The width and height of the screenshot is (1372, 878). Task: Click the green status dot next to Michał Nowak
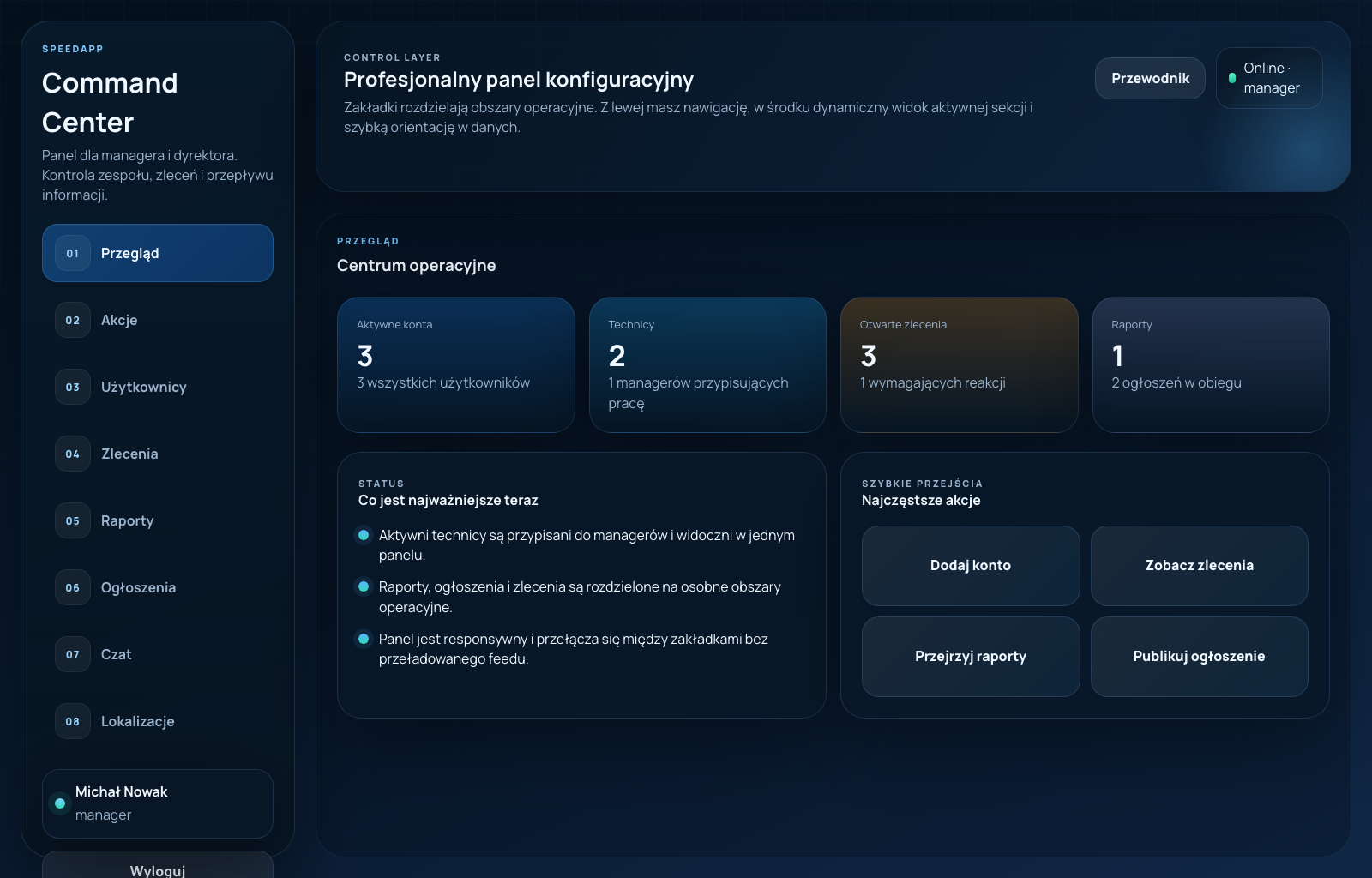coord(60,803)
